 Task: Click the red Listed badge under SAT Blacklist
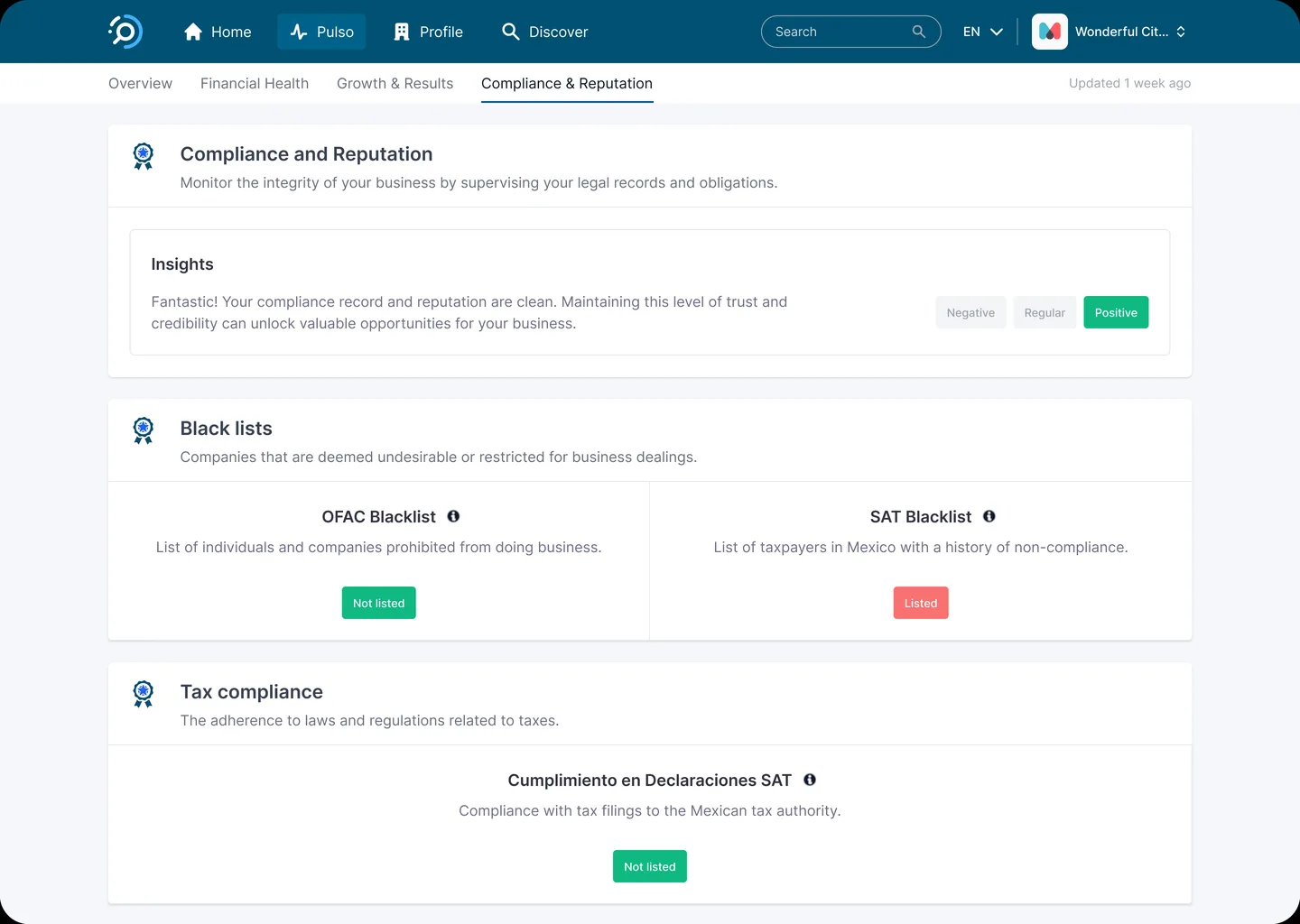point(921,603)
